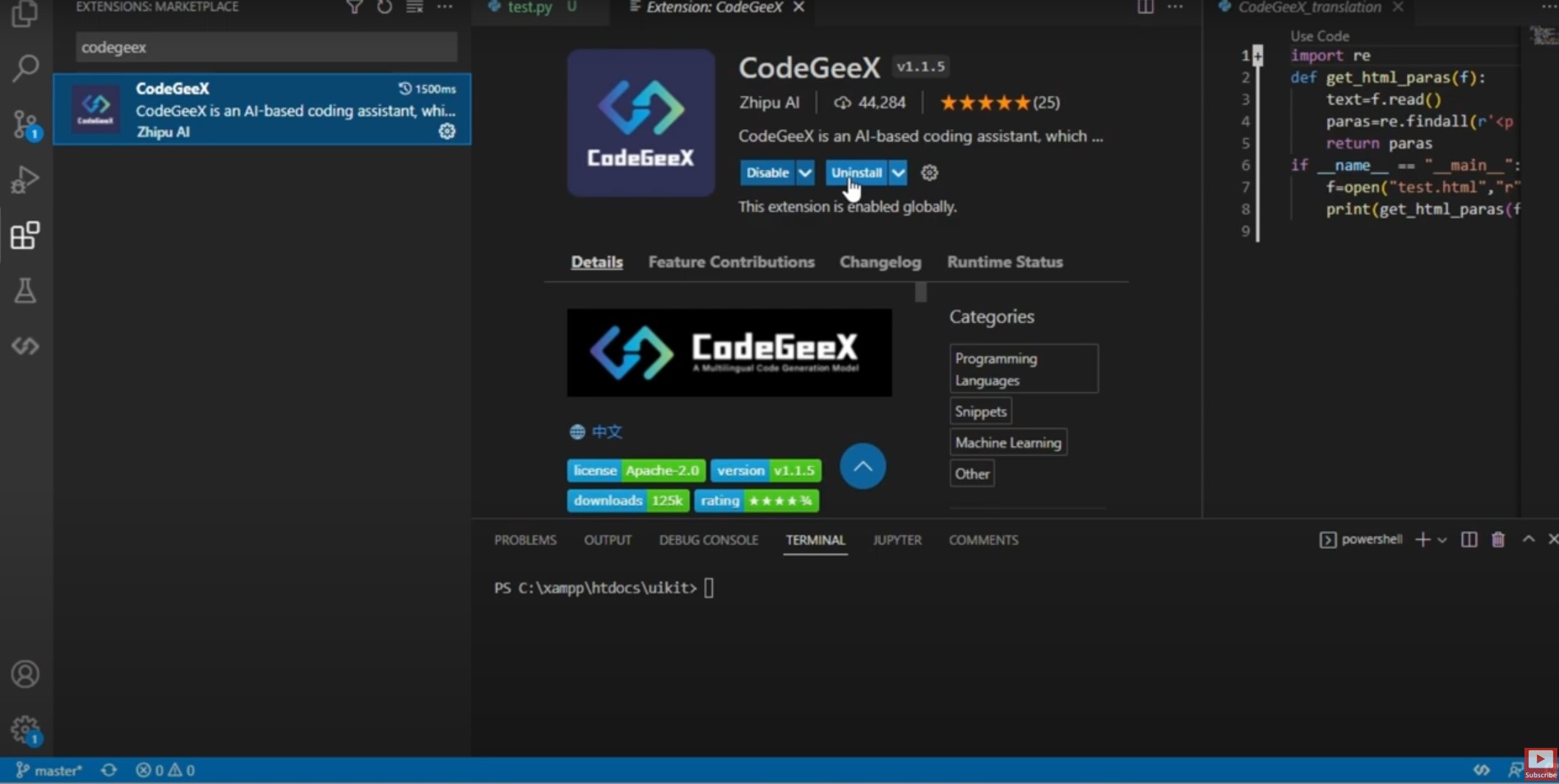
Task: Click the details scrollbar thumb
Action: coord(920,292)
